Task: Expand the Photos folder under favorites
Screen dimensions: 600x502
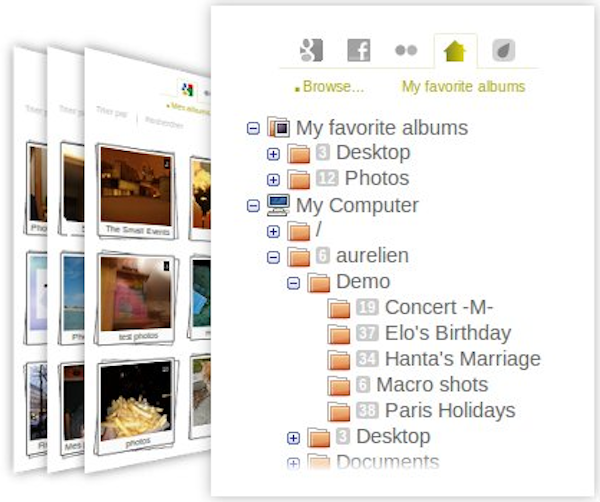Action: (273, 180)
